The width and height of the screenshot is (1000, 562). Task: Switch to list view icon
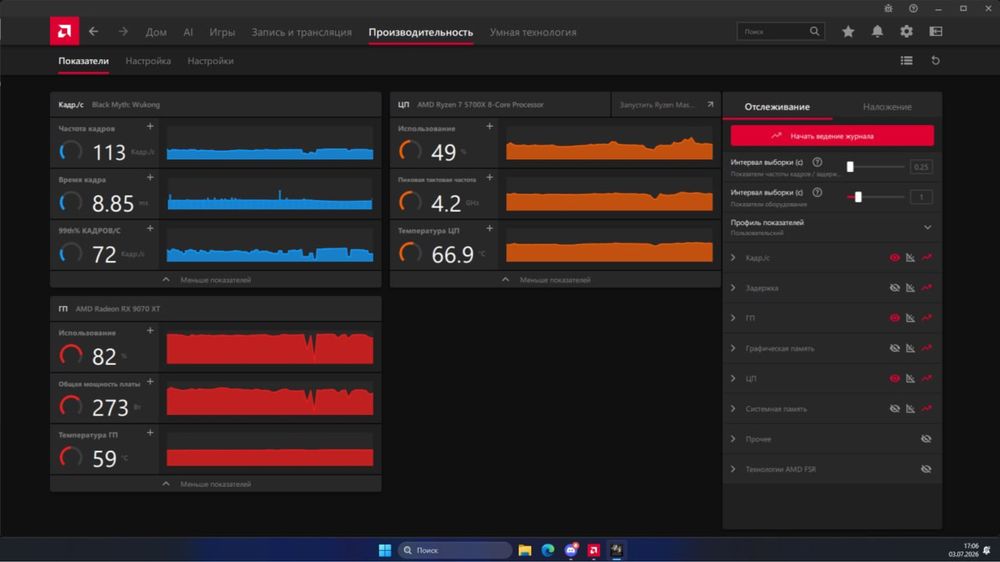(x=906, y=61)
